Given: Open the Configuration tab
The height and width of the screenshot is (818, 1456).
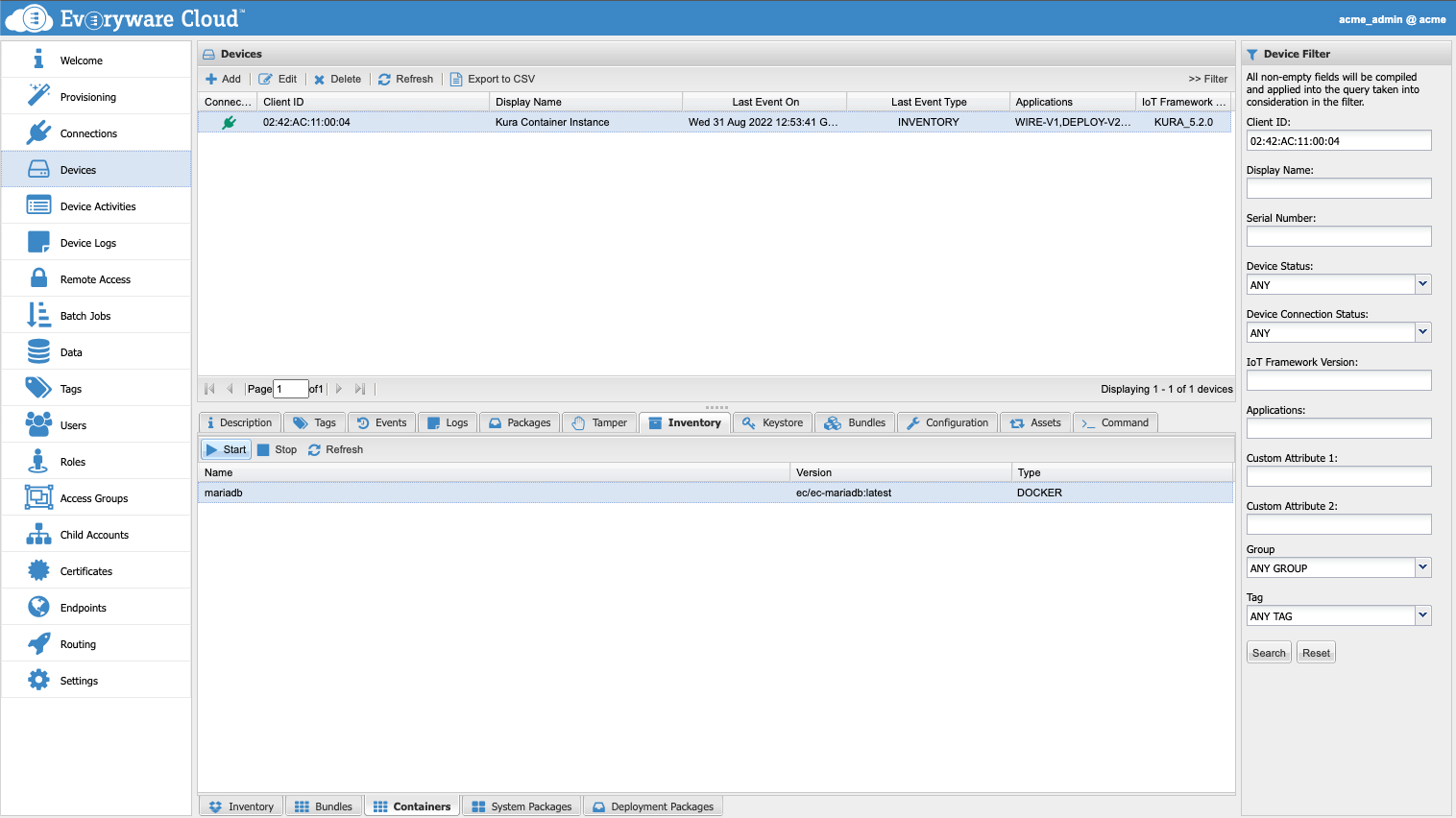Looking at the screenshot, I should [947, 422].
